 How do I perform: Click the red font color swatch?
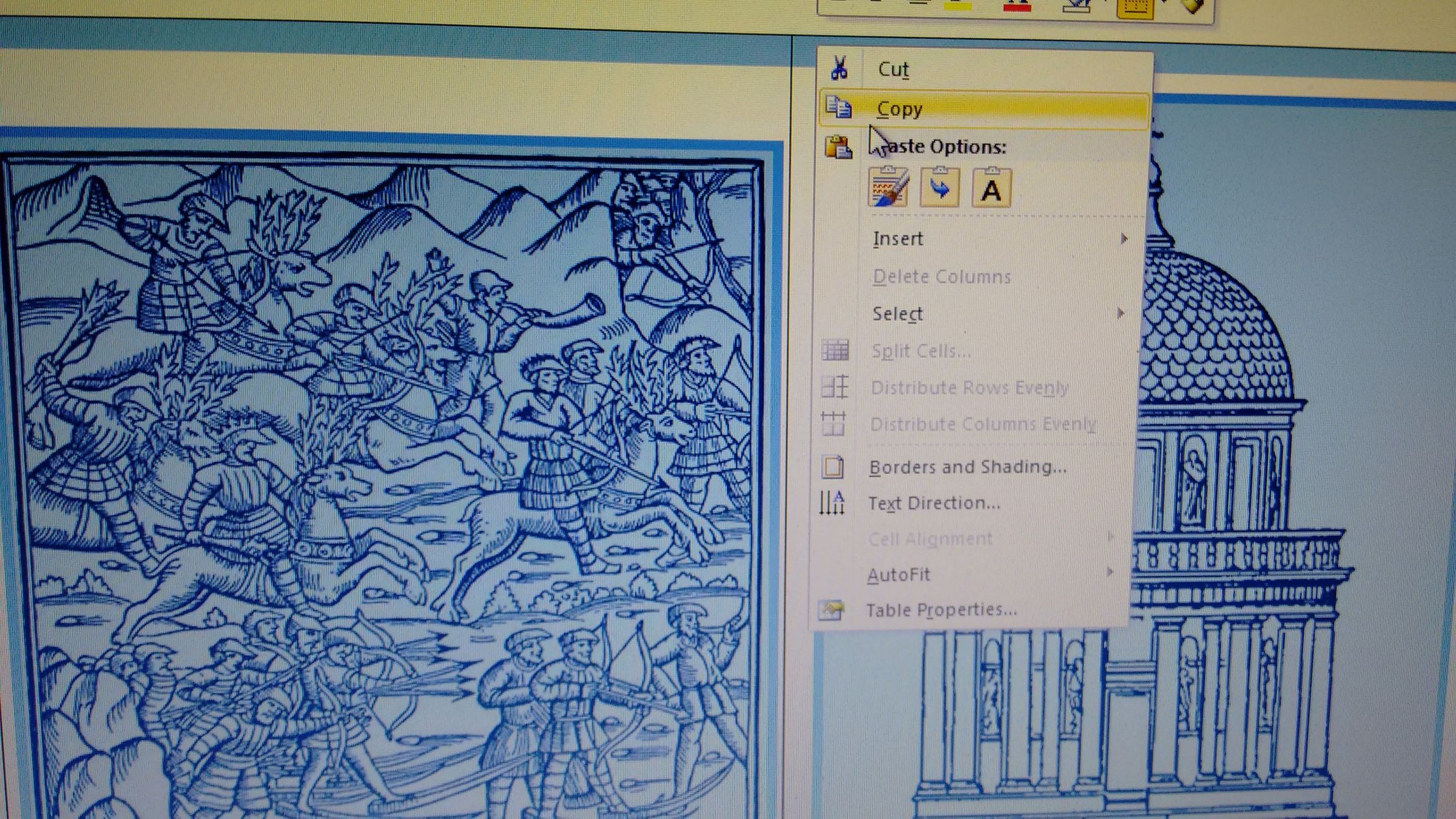1017,6
